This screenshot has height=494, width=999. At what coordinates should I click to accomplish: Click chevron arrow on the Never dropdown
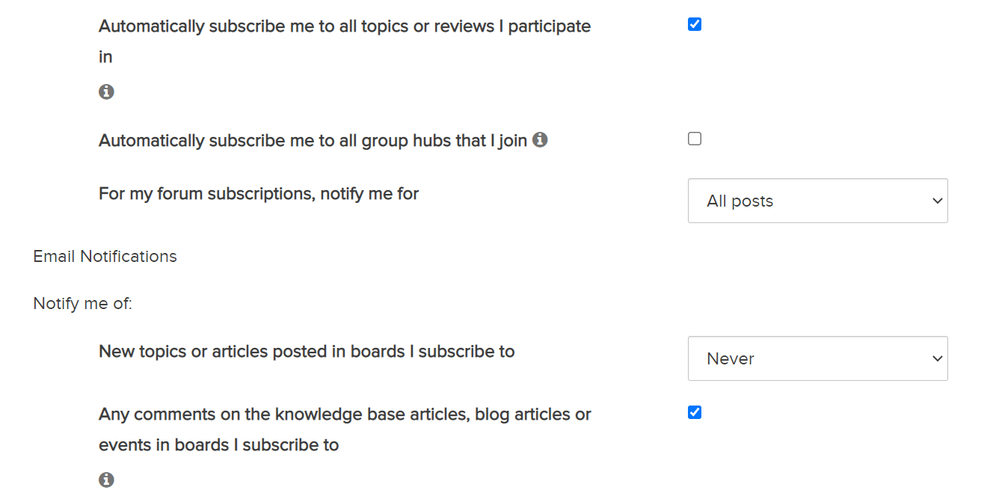tap(937, 358)
